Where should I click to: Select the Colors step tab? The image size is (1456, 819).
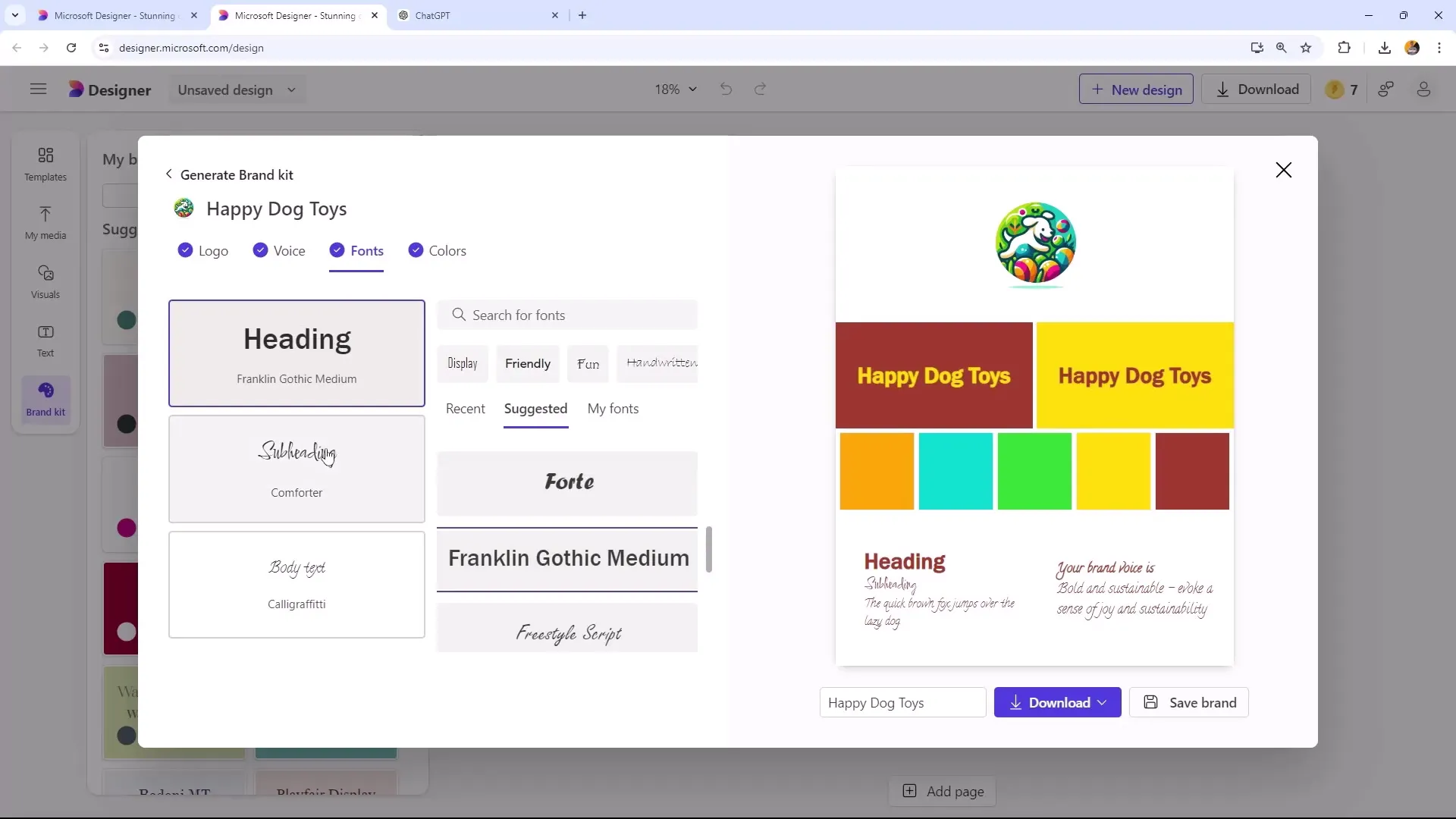(x=437, y=251)
